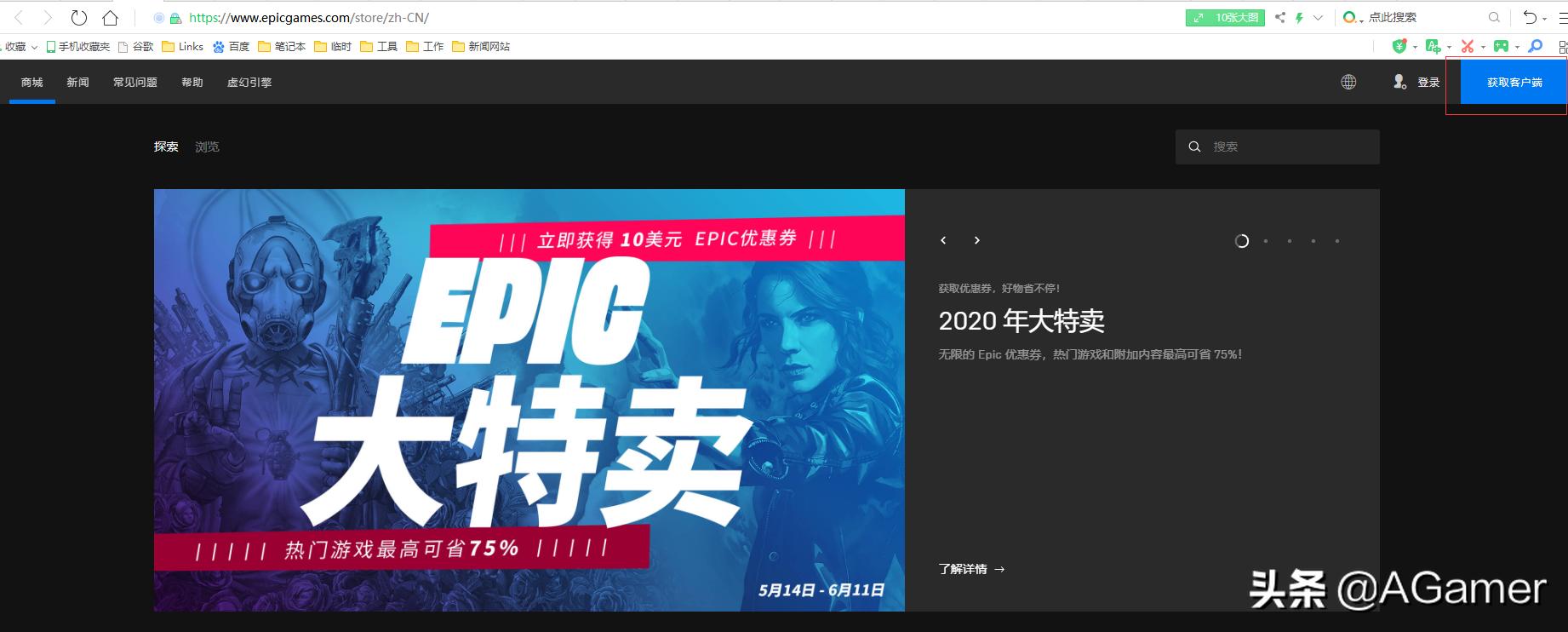The image size is (1568, 632).
Task: Click the 获取客户端 download button
Action: coord(1514,82)
